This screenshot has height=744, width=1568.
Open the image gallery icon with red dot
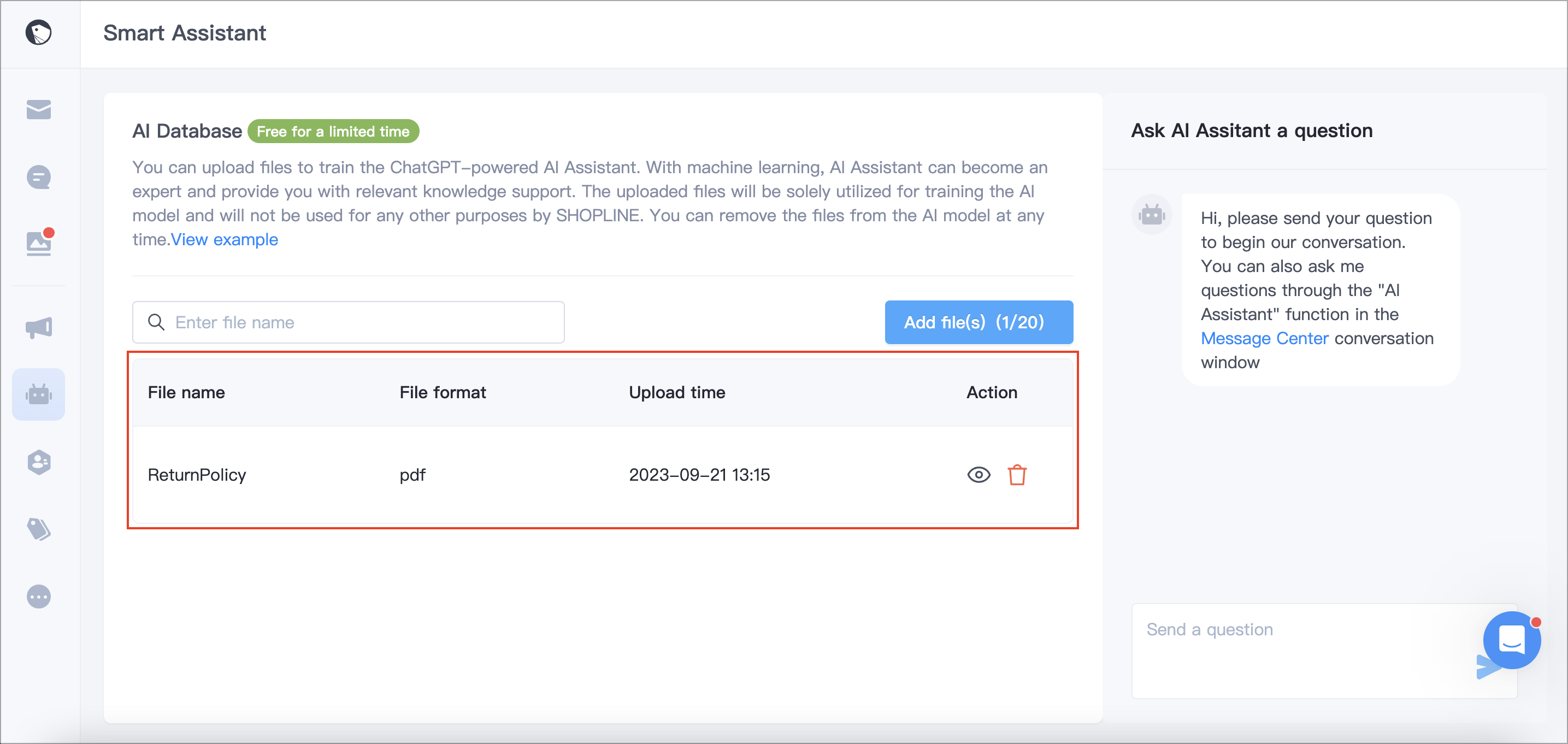pos(39,243)
